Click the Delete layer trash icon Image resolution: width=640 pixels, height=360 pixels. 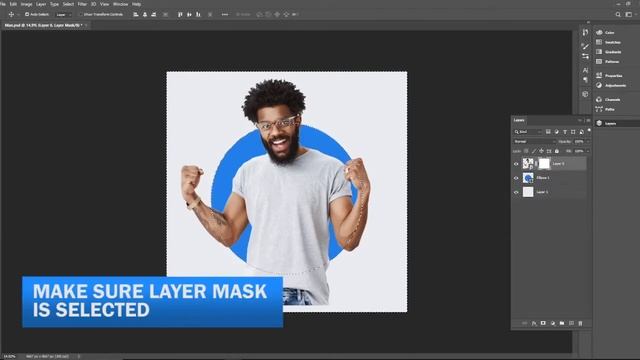click(x=580, y=323)
